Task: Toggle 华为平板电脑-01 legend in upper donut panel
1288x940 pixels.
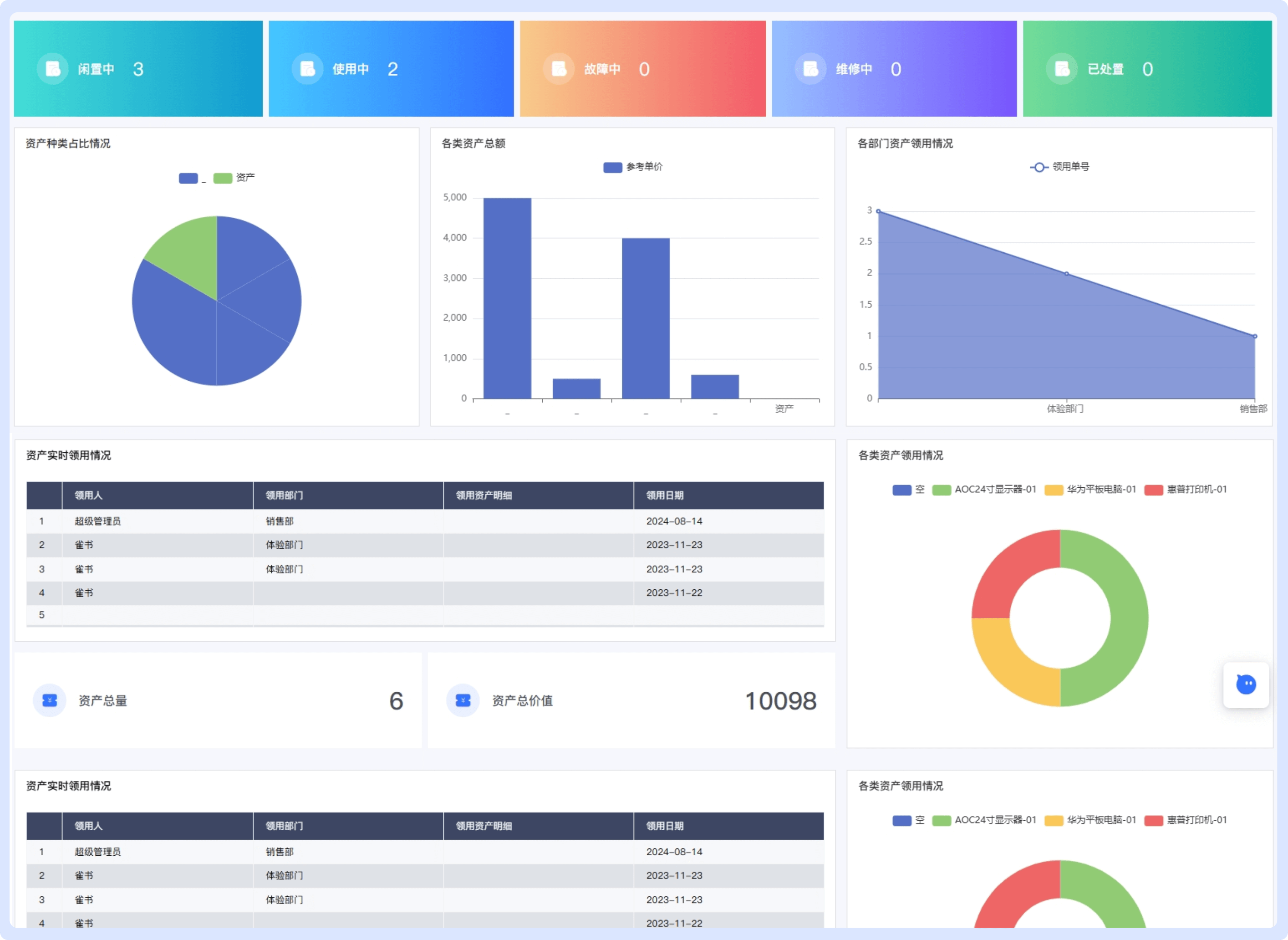Action: click(1090, 490)
